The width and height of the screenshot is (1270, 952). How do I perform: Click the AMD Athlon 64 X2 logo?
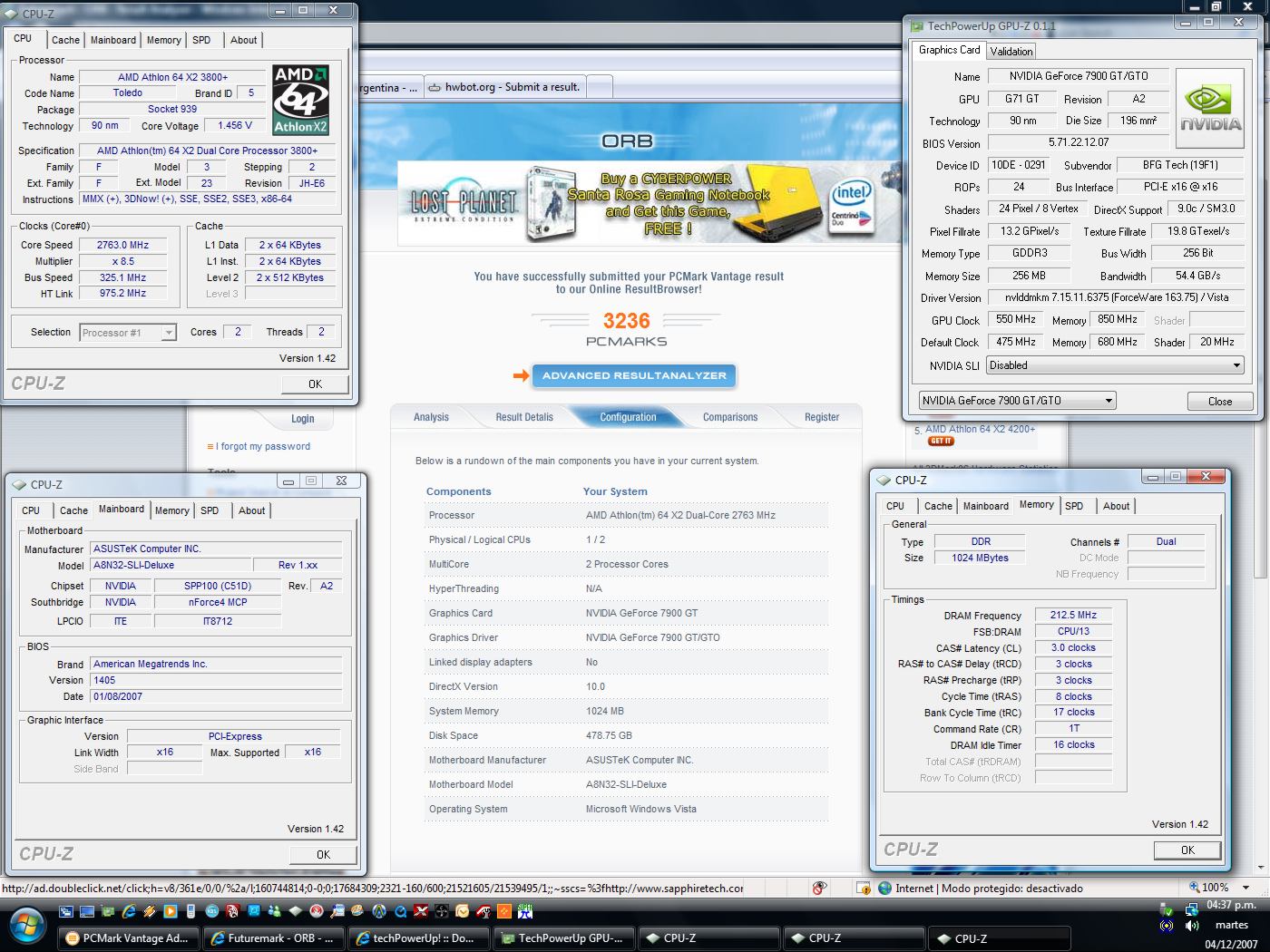coord(300,100)
